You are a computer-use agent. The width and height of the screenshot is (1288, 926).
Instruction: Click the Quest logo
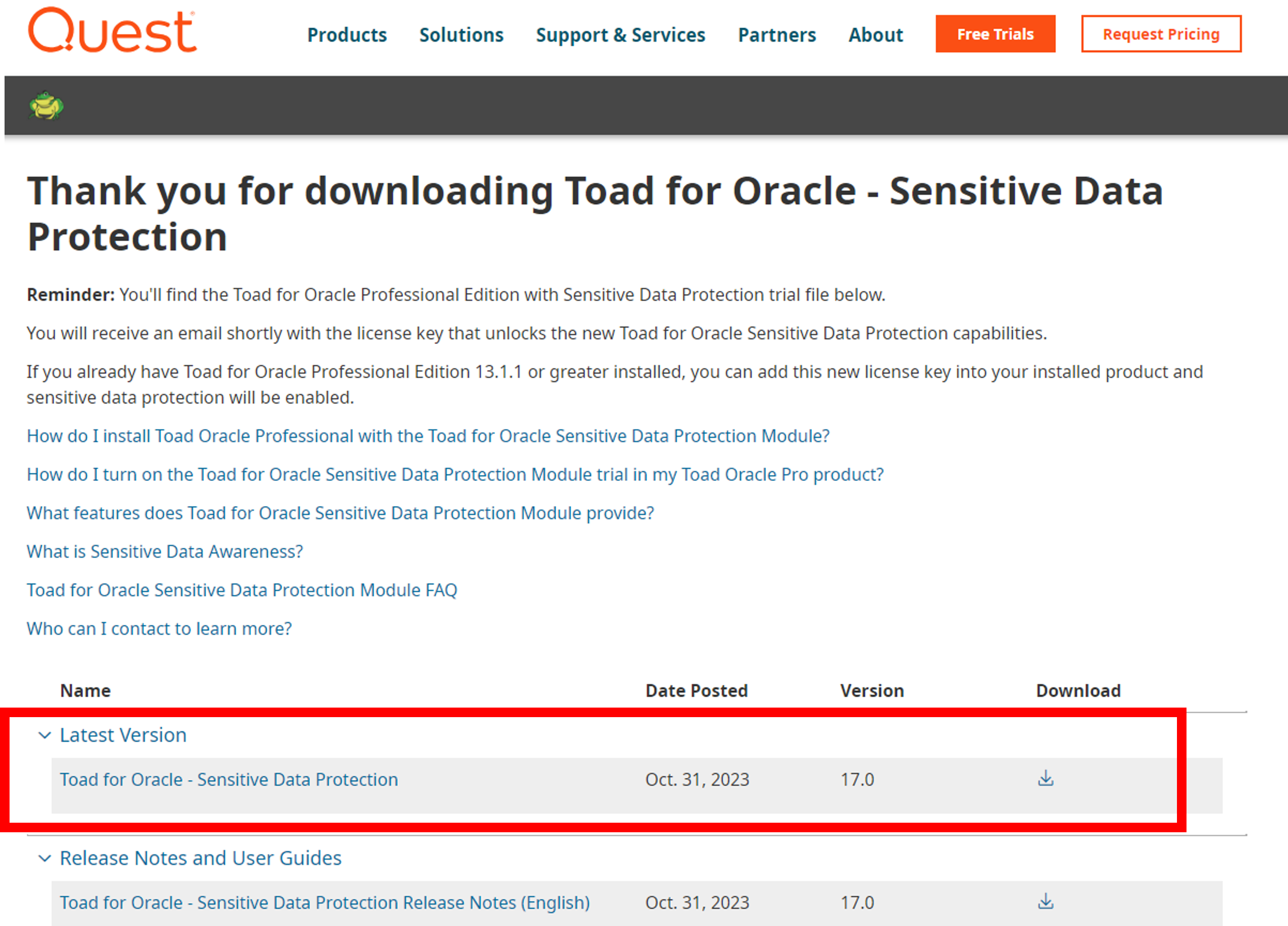tap(112, 30)
